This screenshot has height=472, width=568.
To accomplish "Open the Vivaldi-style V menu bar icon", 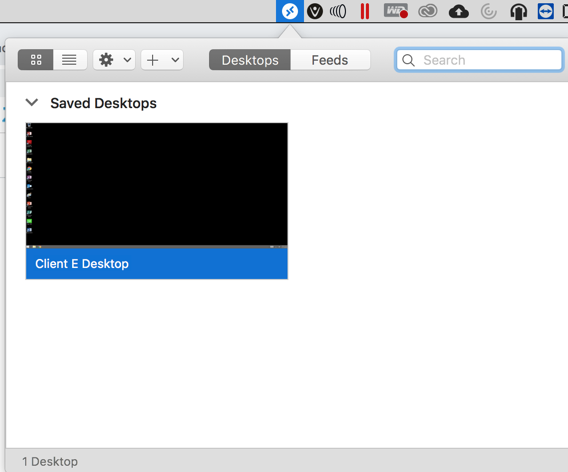I will (x=315, y=11).
